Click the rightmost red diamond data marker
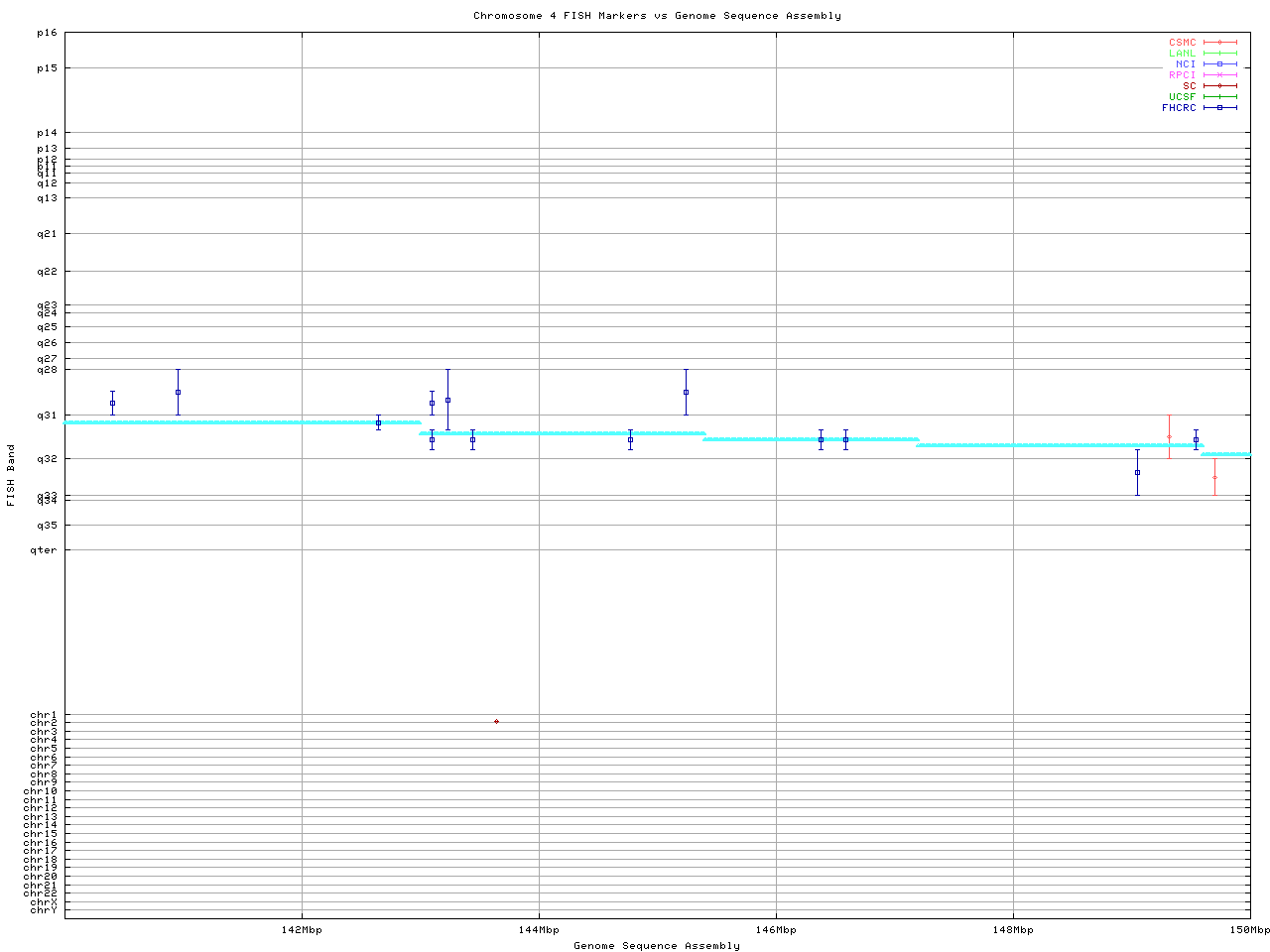Viewport: 1270px width, 952px height. (1214, 477)
